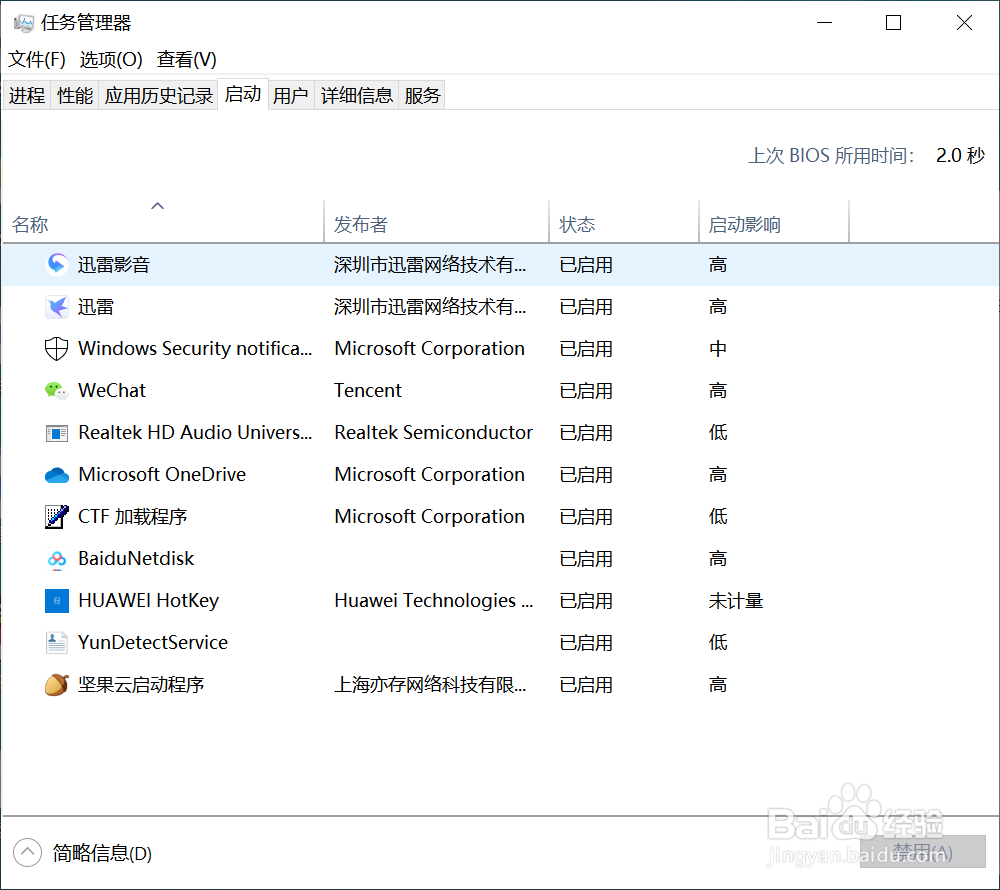Switch to the 服务 tab
The width and height of the screenshot is (1000, 890).
click(421, 94)
